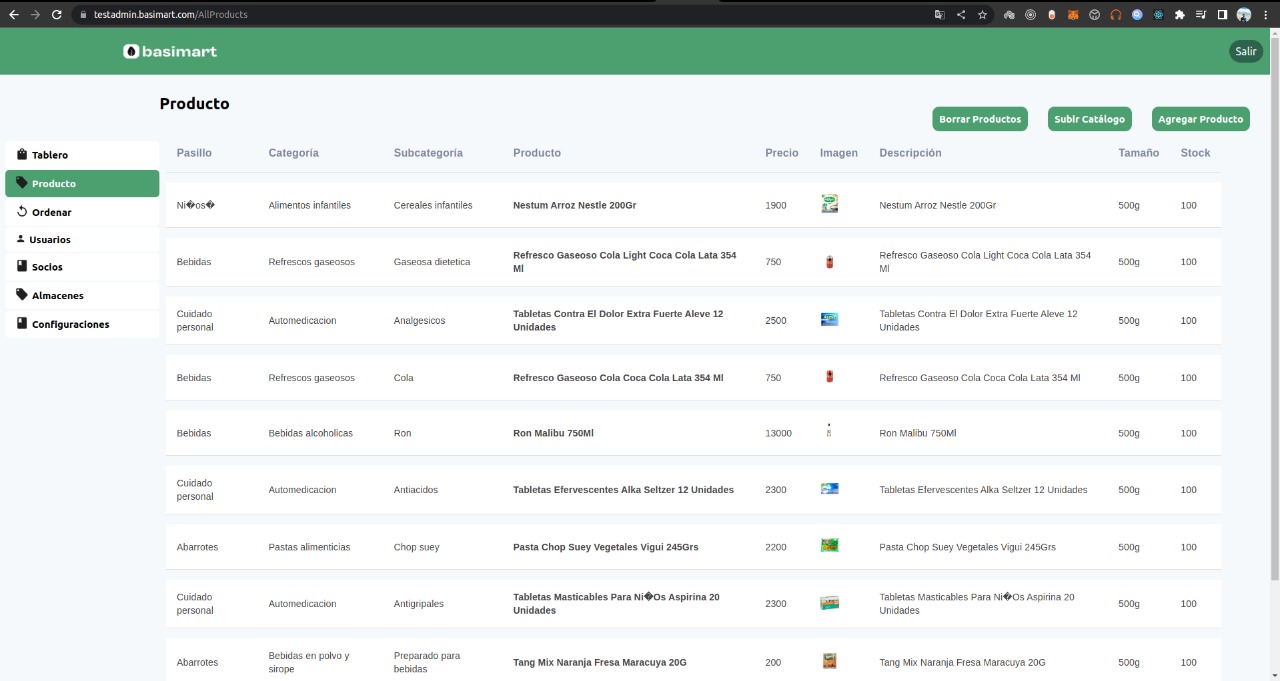The width and height of the screenshot is (1280, 681).
Task: Click the Imagen column header
Action: [839, 153]
